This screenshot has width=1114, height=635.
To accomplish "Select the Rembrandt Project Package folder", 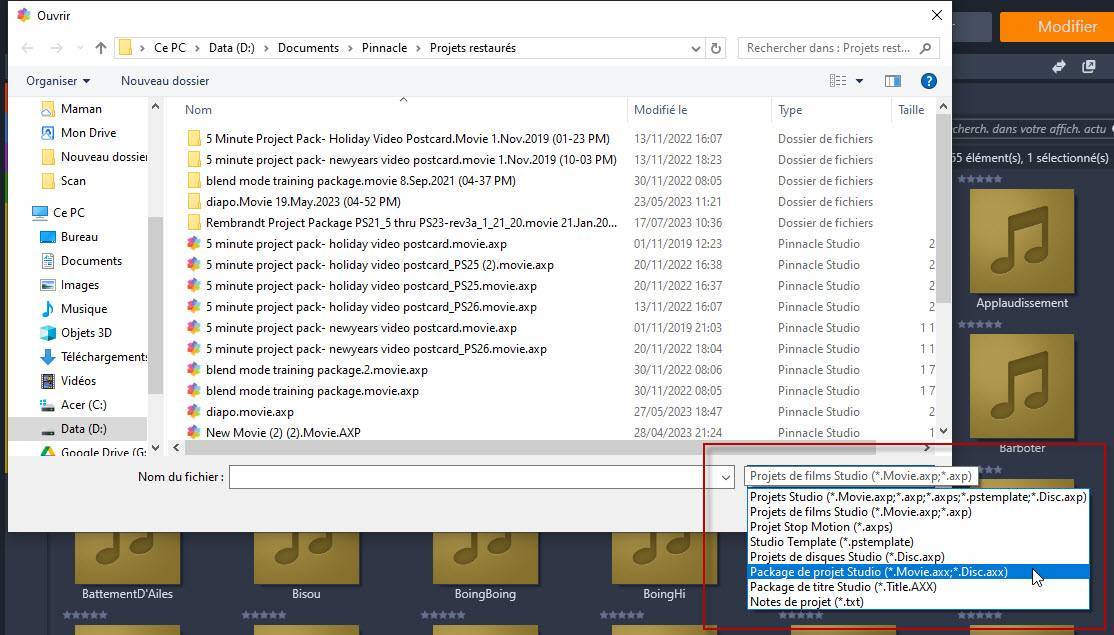I will 411,223.
